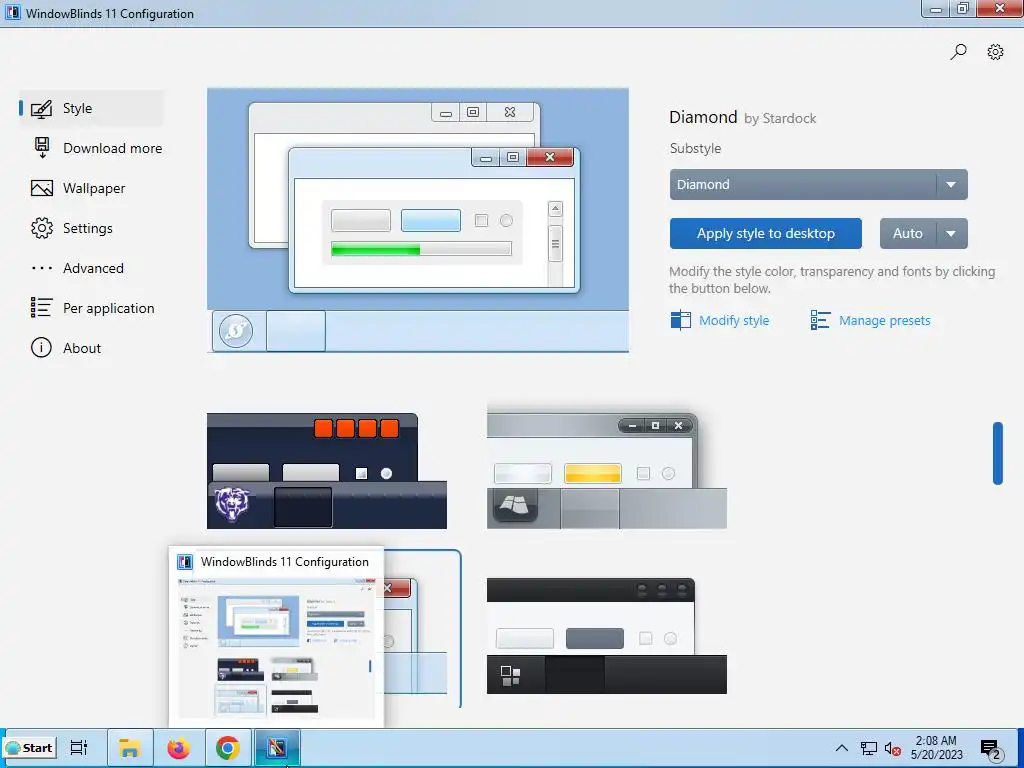Select the black-and-white dark taskbar style thumbnail
Viewport: 1024px width, 768px height.
(x=607, y=635)
